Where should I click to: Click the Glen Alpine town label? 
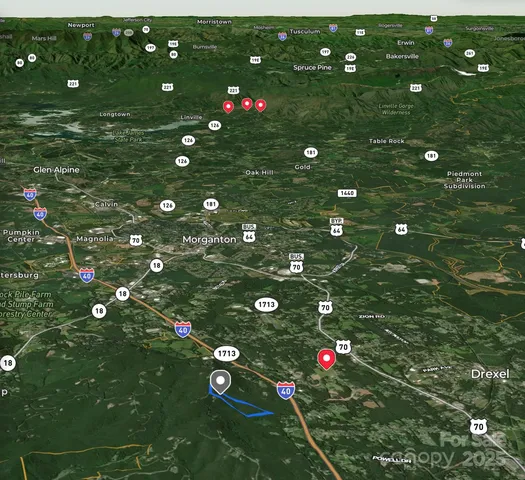pos(56,170)
